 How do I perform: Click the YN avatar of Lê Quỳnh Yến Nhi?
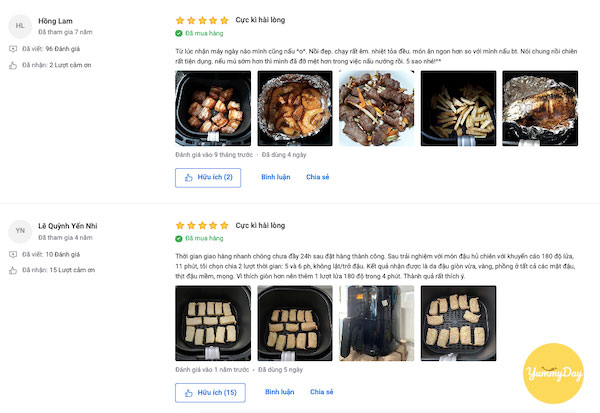[20, 231]
